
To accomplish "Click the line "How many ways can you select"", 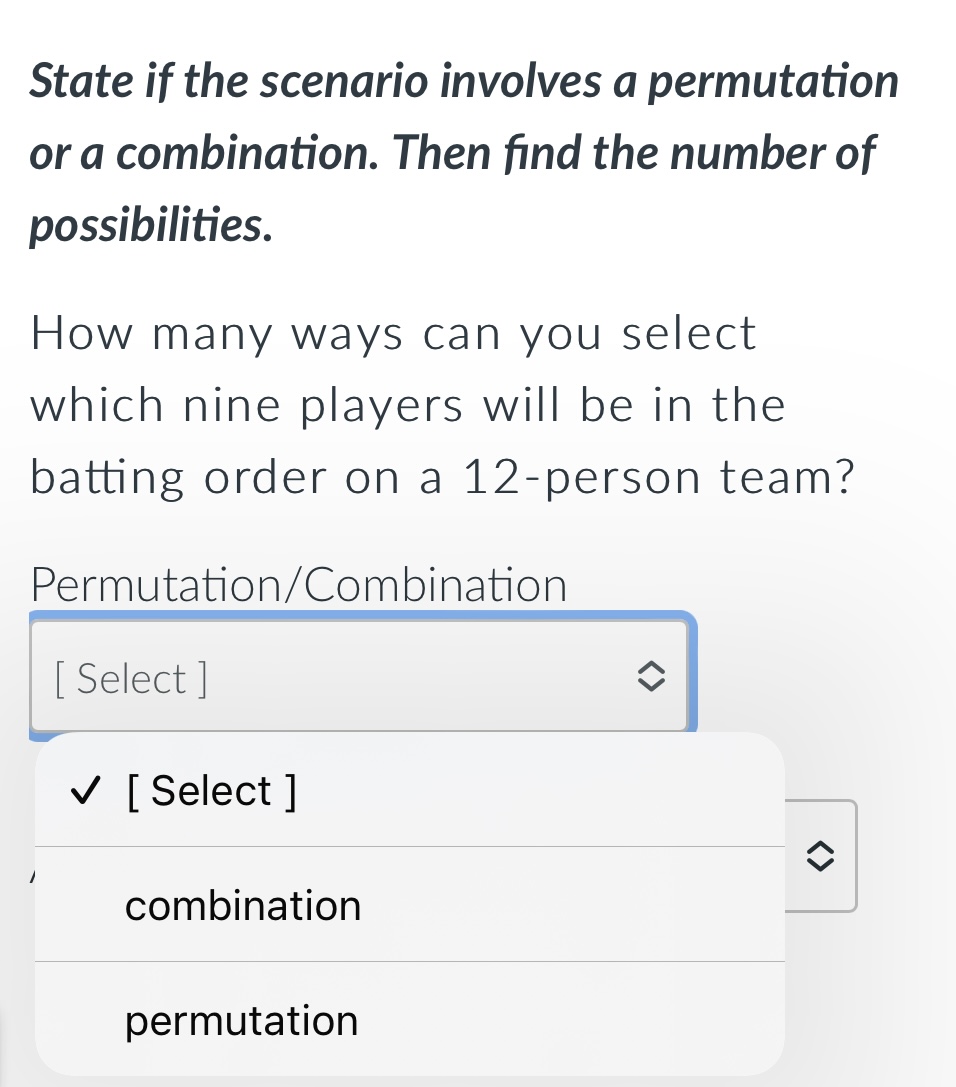I will [x=394, y=333].
